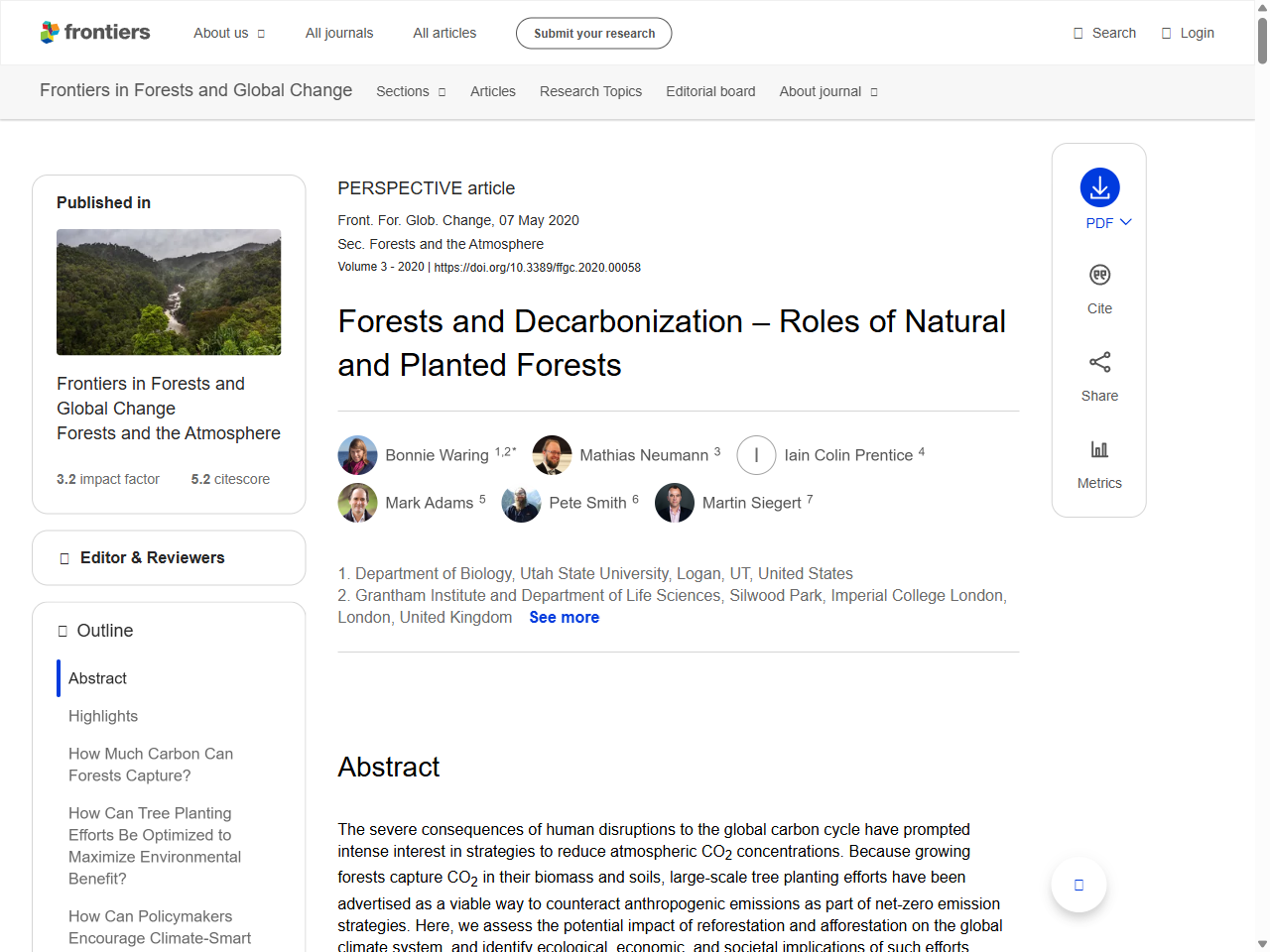The height and width of the screenshot is (952, 1270).
Task: Download the article PDF
Action: [1098, 187]
